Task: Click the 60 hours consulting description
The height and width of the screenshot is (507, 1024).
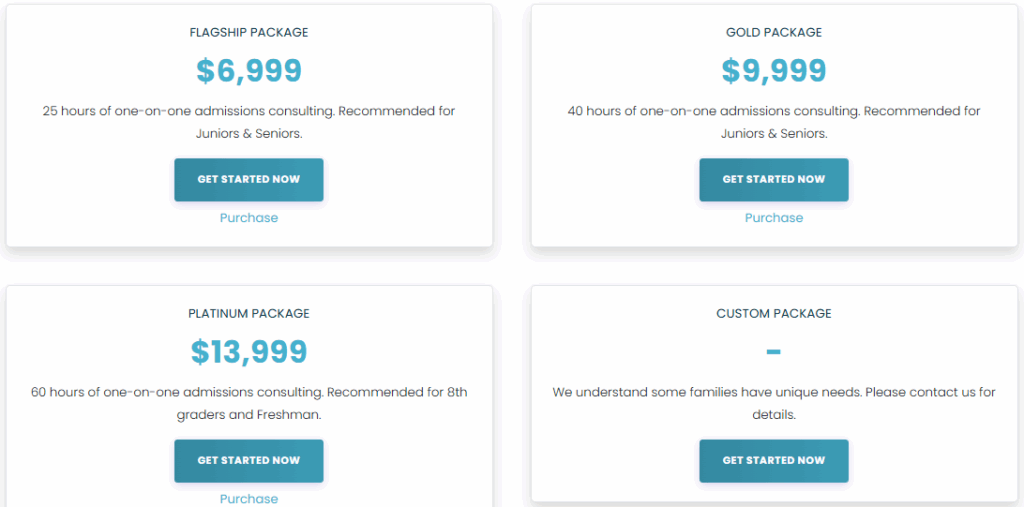Action: pyautogui.click(x=249, y=392)
